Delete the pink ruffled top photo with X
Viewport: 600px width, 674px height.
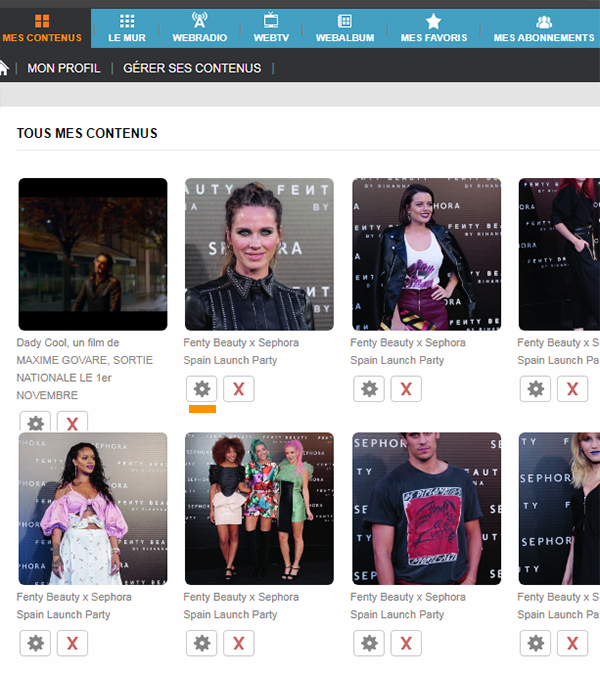[72, 643]
